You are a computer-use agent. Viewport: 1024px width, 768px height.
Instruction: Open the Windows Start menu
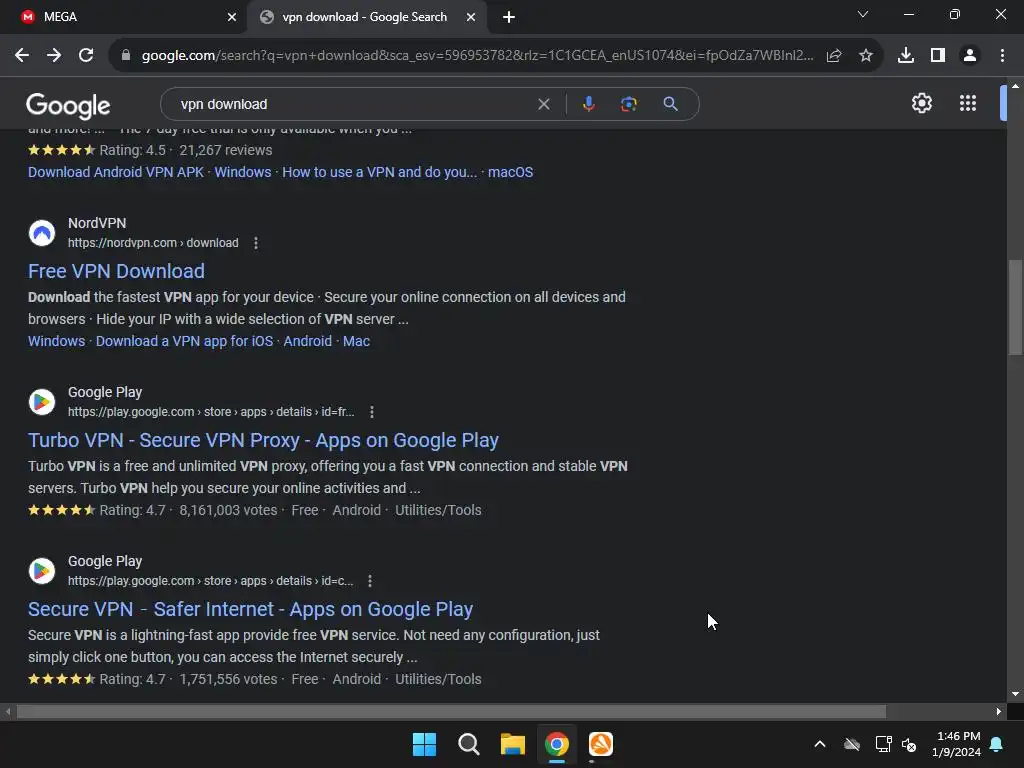424,744
